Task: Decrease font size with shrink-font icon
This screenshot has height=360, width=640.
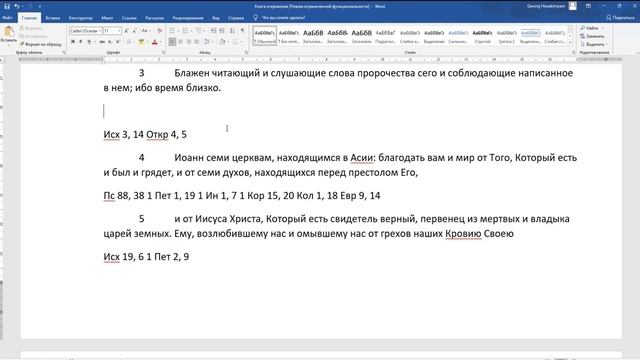Action: pos(134,31)
